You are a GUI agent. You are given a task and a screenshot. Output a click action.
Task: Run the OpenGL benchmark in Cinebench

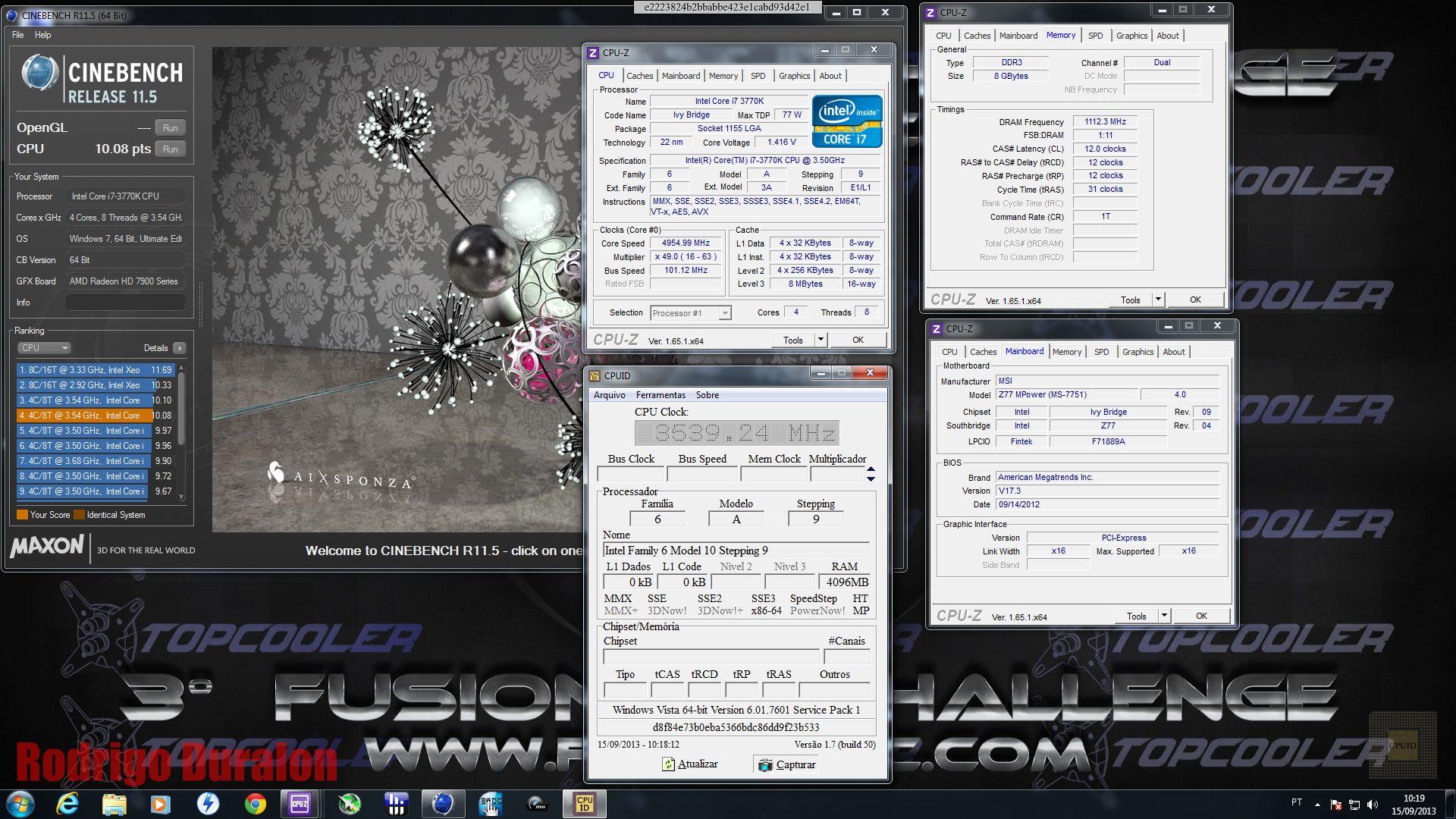tap(171, 128)
